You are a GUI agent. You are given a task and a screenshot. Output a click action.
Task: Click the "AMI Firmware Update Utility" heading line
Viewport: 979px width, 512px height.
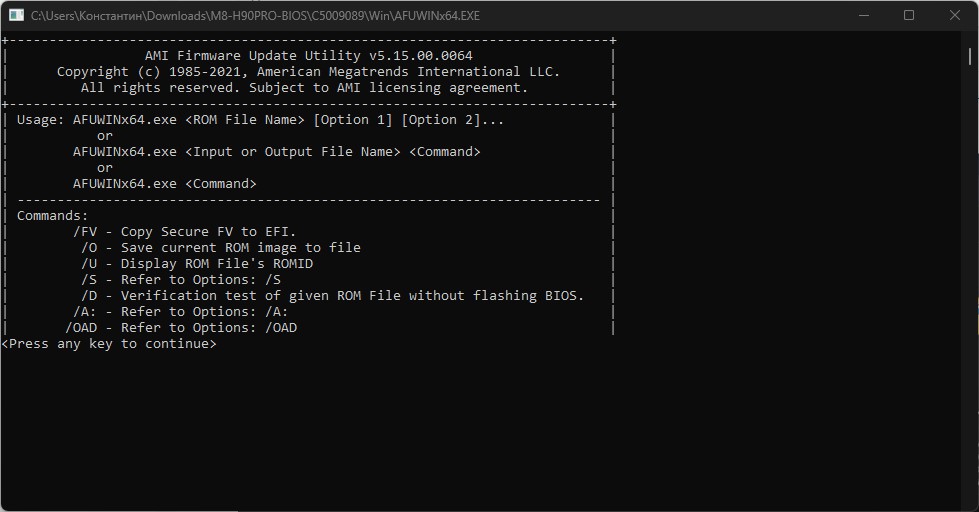[x=308, y=56]
